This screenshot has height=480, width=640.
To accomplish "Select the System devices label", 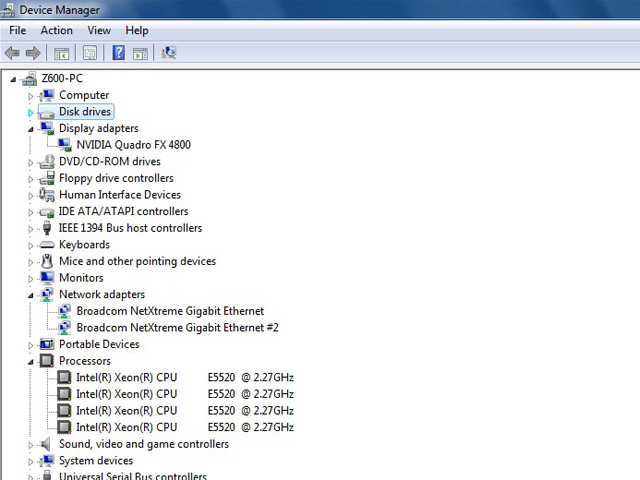I will [x=96, y=461].
